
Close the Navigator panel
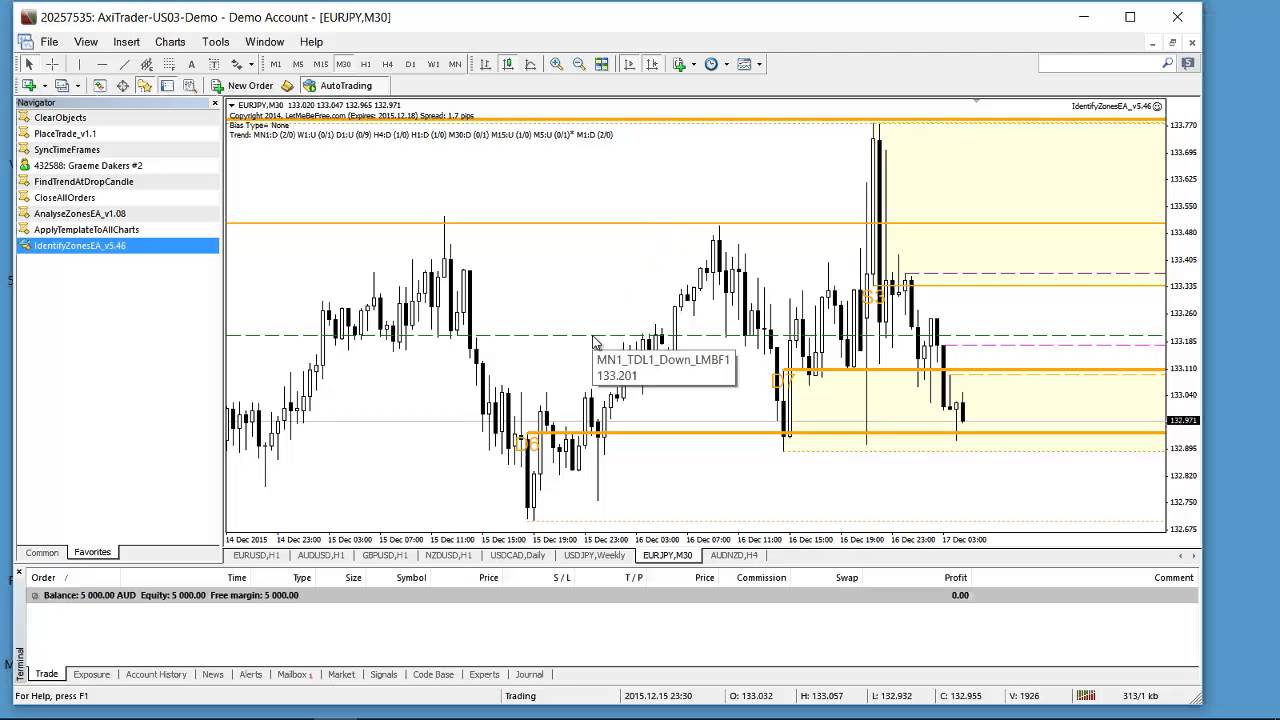tap(214, 103)
